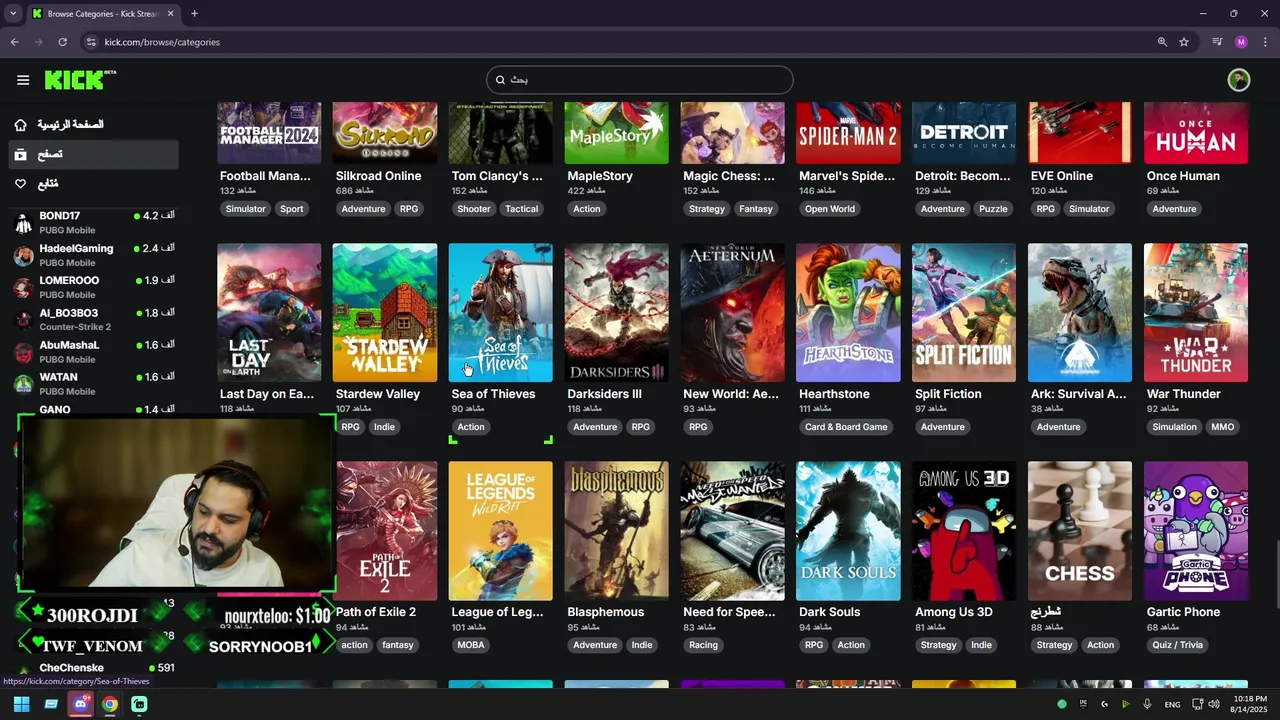Image resolution: width=1280 pixels, height=720 pixels.
Task: Open BOND17 channel in sidebar
Action: point(95,222)
